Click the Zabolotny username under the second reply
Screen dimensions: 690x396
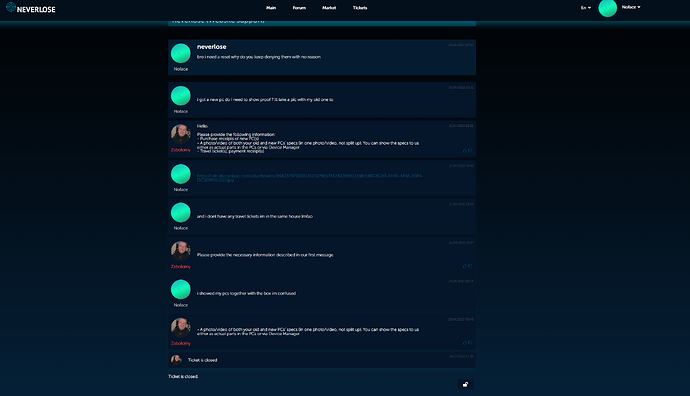[x=180, y=267]
